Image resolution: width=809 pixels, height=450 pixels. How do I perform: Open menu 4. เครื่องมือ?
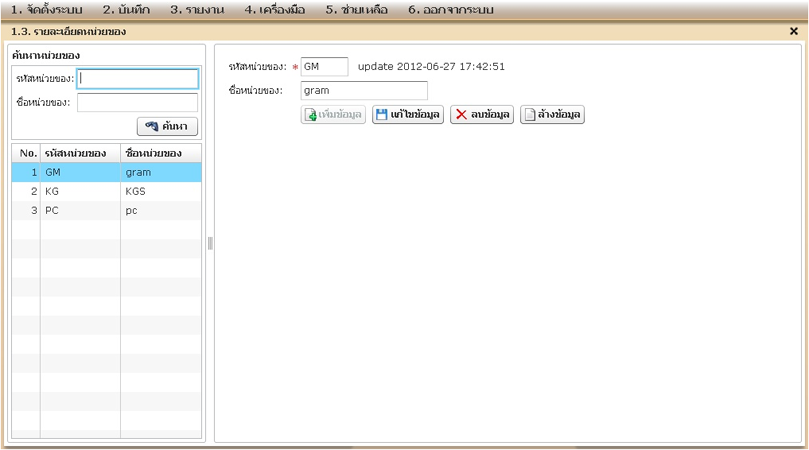pos(275,10)
